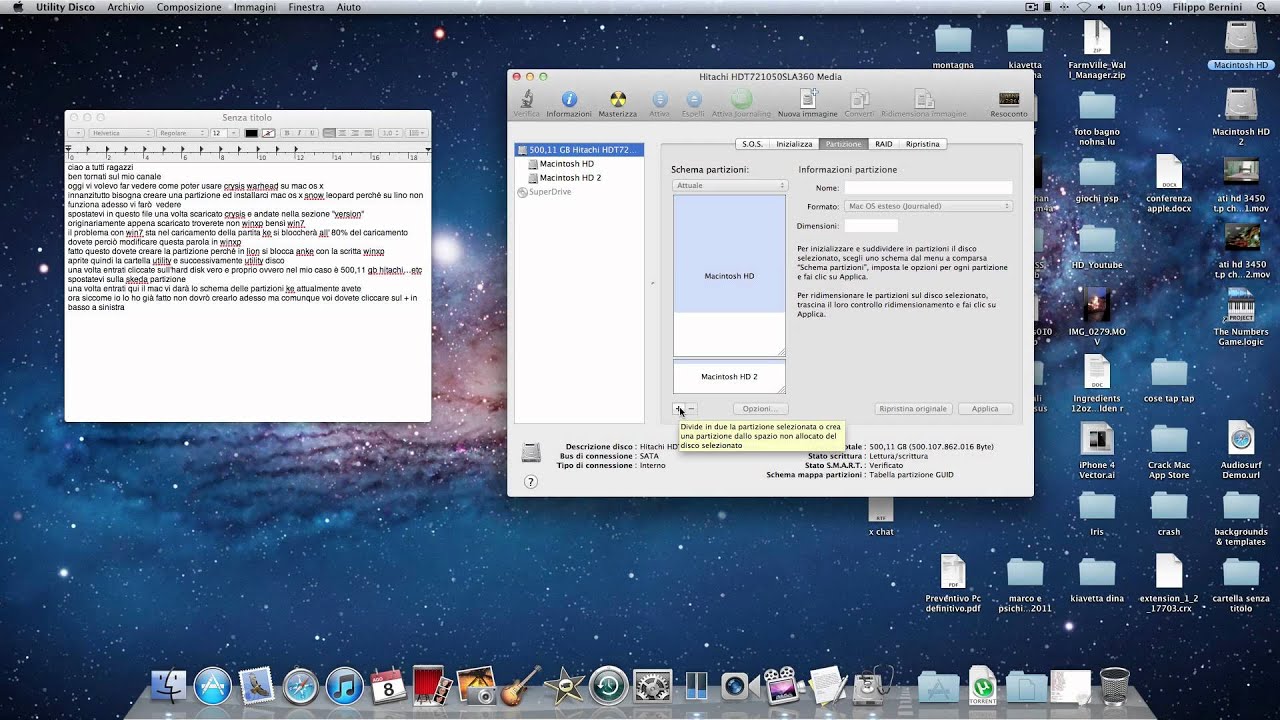Launch Safari from the Dock
This screenshot has width=1280, height=720.
pos(300,686)
